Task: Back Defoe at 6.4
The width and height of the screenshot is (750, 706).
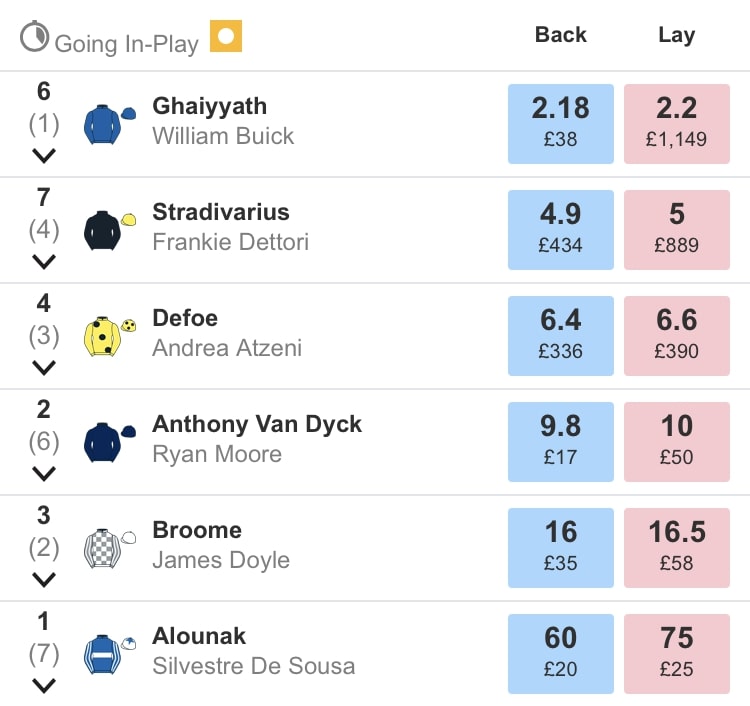Action: pyautogui.click(x=560, y=335)
